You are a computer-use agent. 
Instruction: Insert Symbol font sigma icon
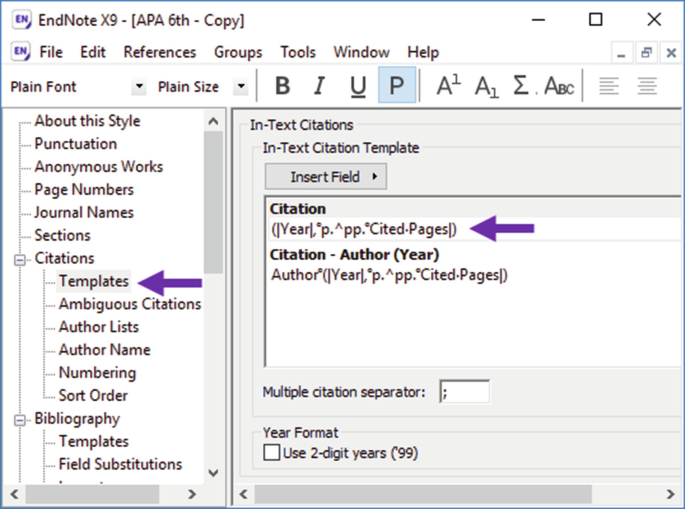522,86
